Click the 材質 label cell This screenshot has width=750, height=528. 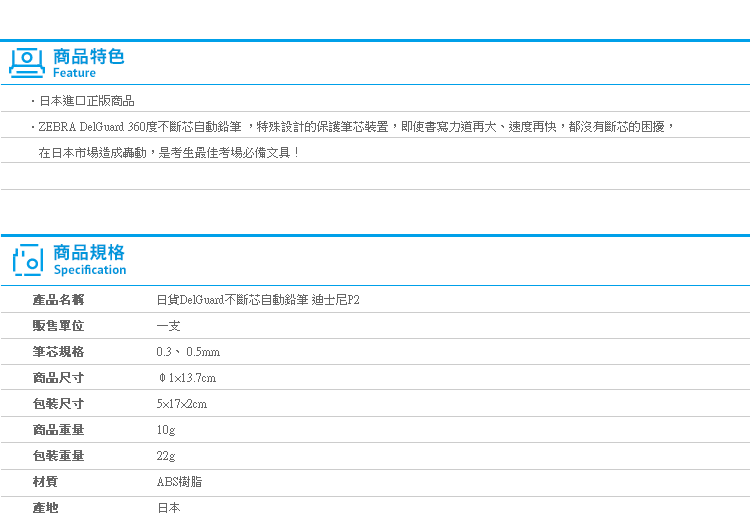click(x=45, y=482)
